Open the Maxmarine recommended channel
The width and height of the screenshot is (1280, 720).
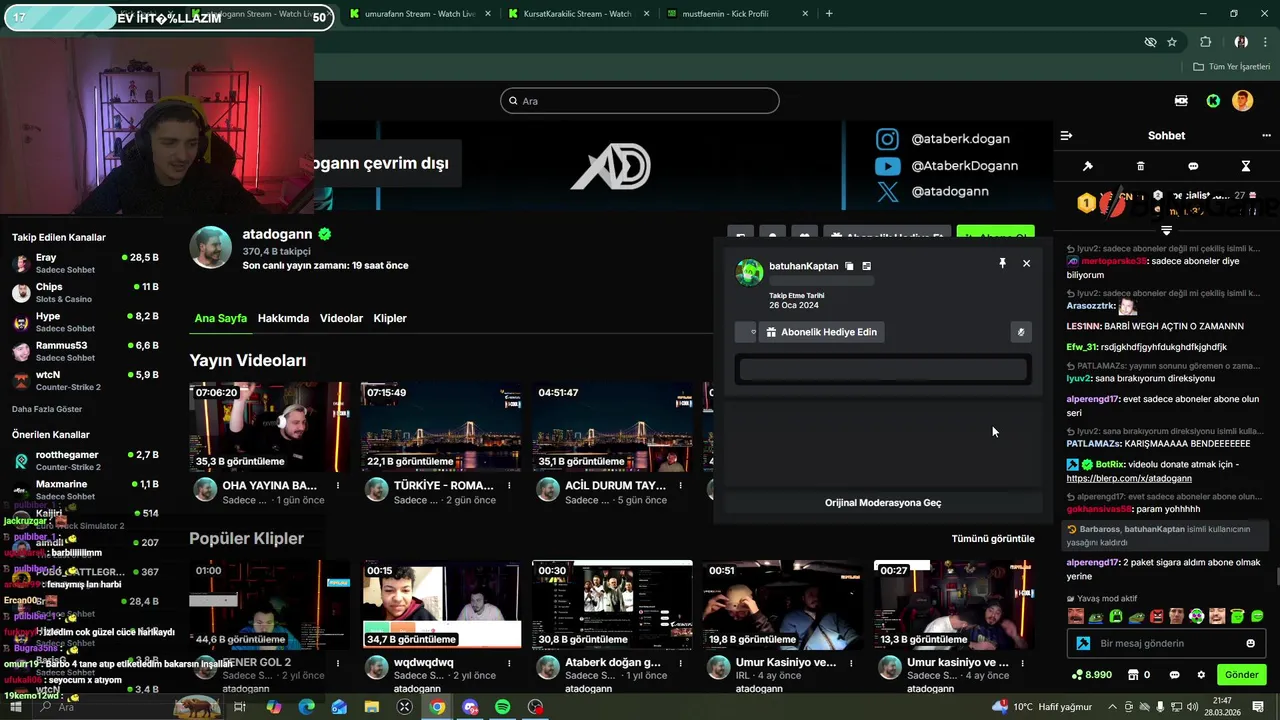click(x=85, y=490)
